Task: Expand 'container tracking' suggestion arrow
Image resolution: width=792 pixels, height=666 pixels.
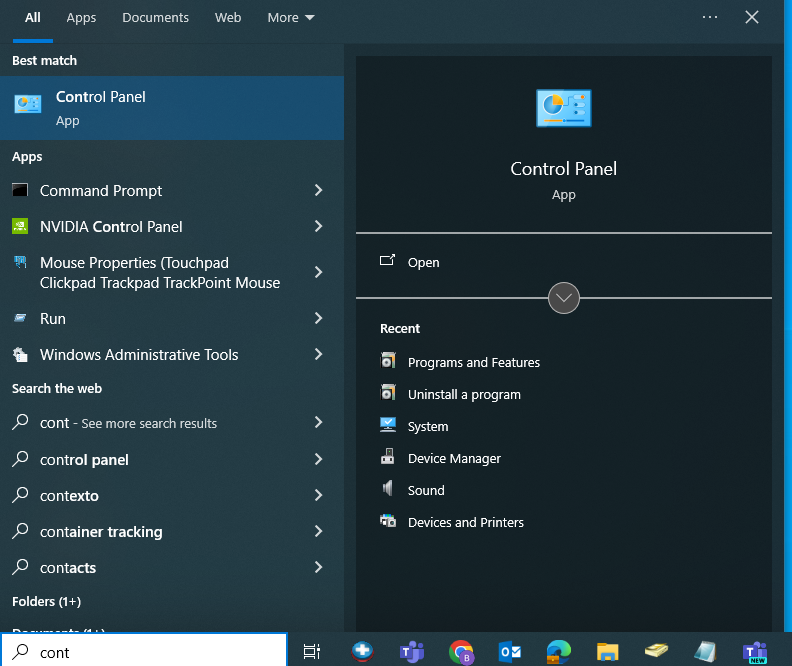Action: 318,531
